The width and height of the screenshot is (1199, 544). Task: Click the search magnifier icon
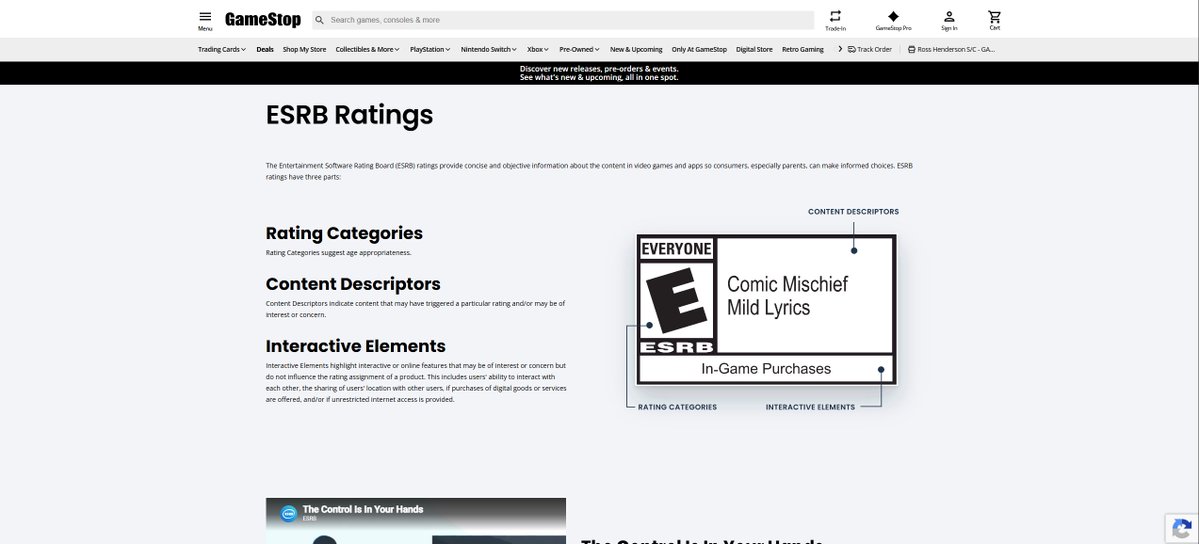click(x=320, y=20)
